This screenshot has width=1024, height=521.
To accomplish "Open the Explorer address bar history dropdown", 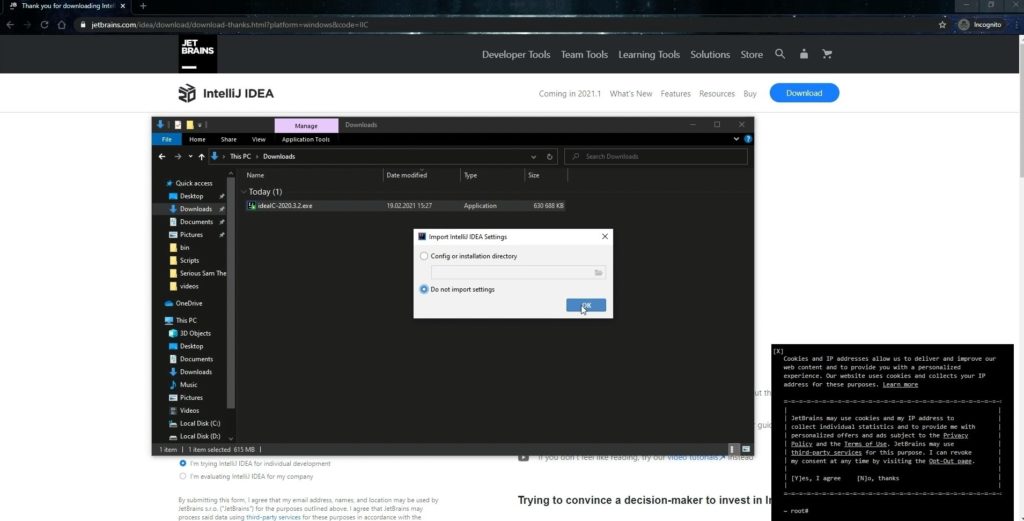I will (534, 157).
